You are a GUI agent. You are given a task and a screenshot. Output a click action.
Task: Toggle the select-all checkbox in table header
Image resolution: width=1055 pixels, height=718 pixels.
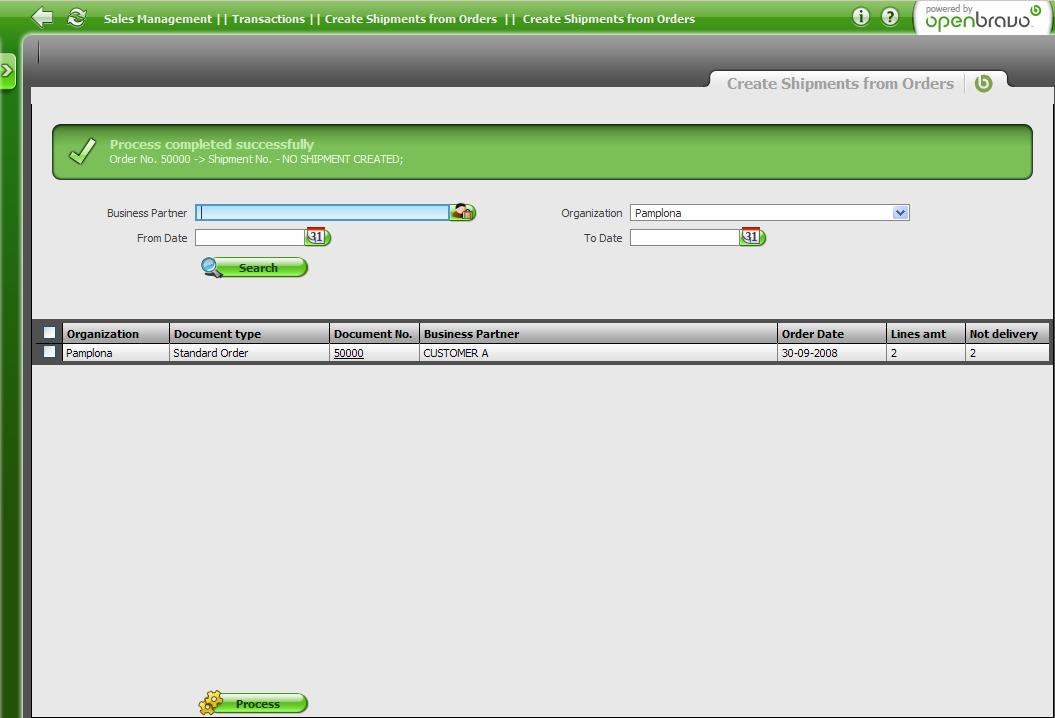(x=49, y=332)
